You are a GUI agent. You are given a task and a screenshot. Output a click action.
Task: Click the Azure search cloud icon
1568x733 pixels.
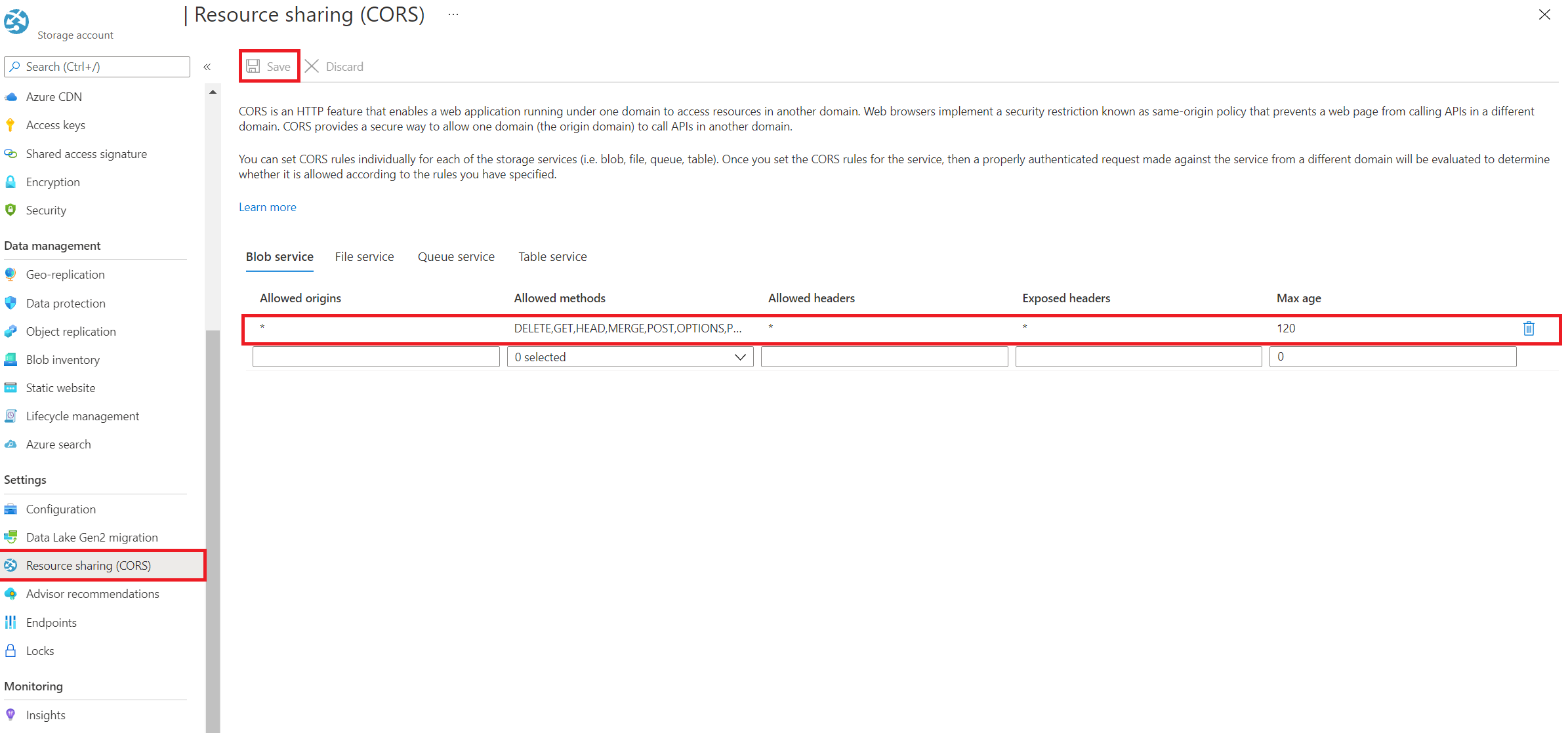10,445
